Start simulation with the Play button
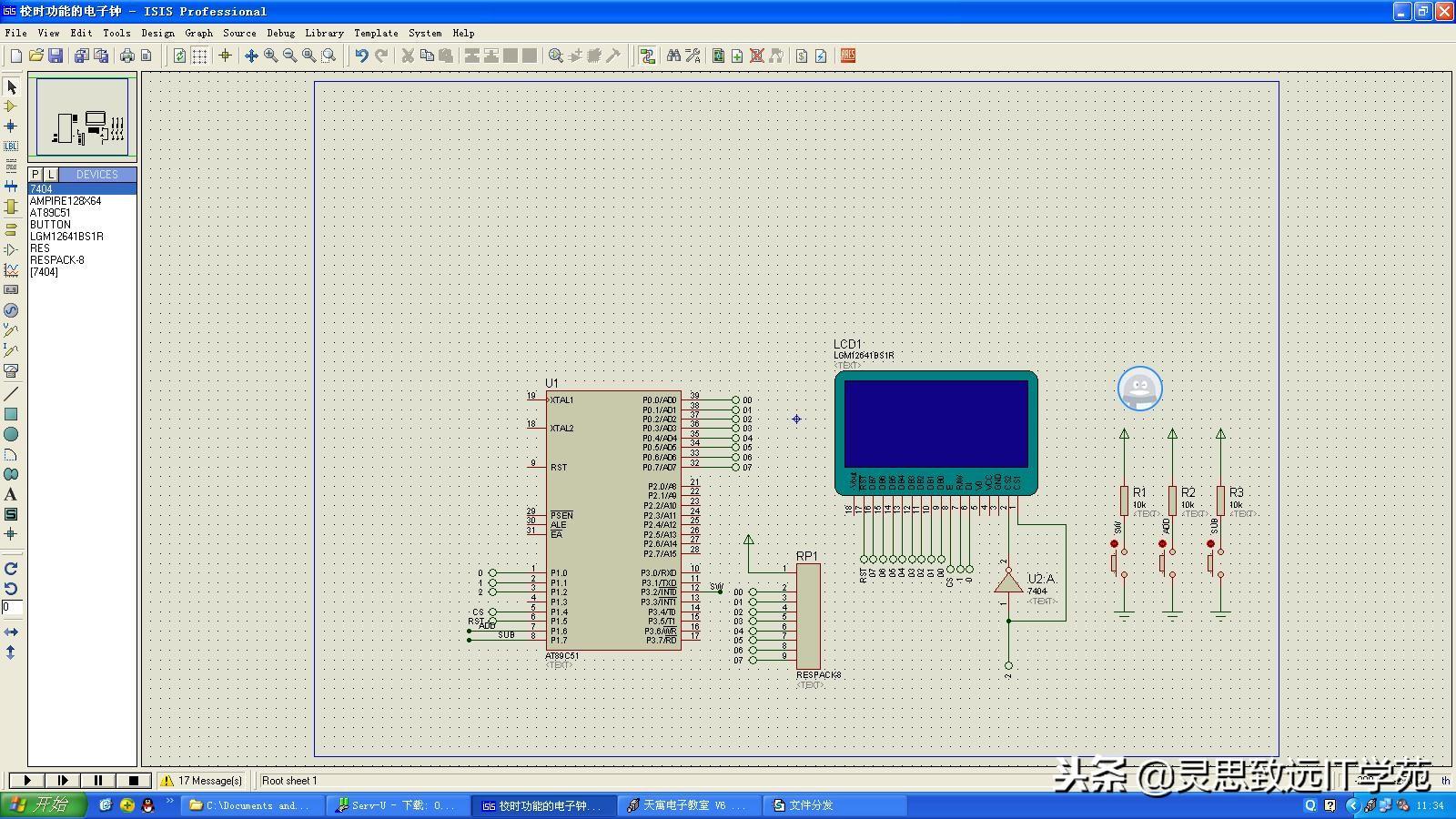Image resolution: width=1456 pixels, height=819 pixels. 26,780
